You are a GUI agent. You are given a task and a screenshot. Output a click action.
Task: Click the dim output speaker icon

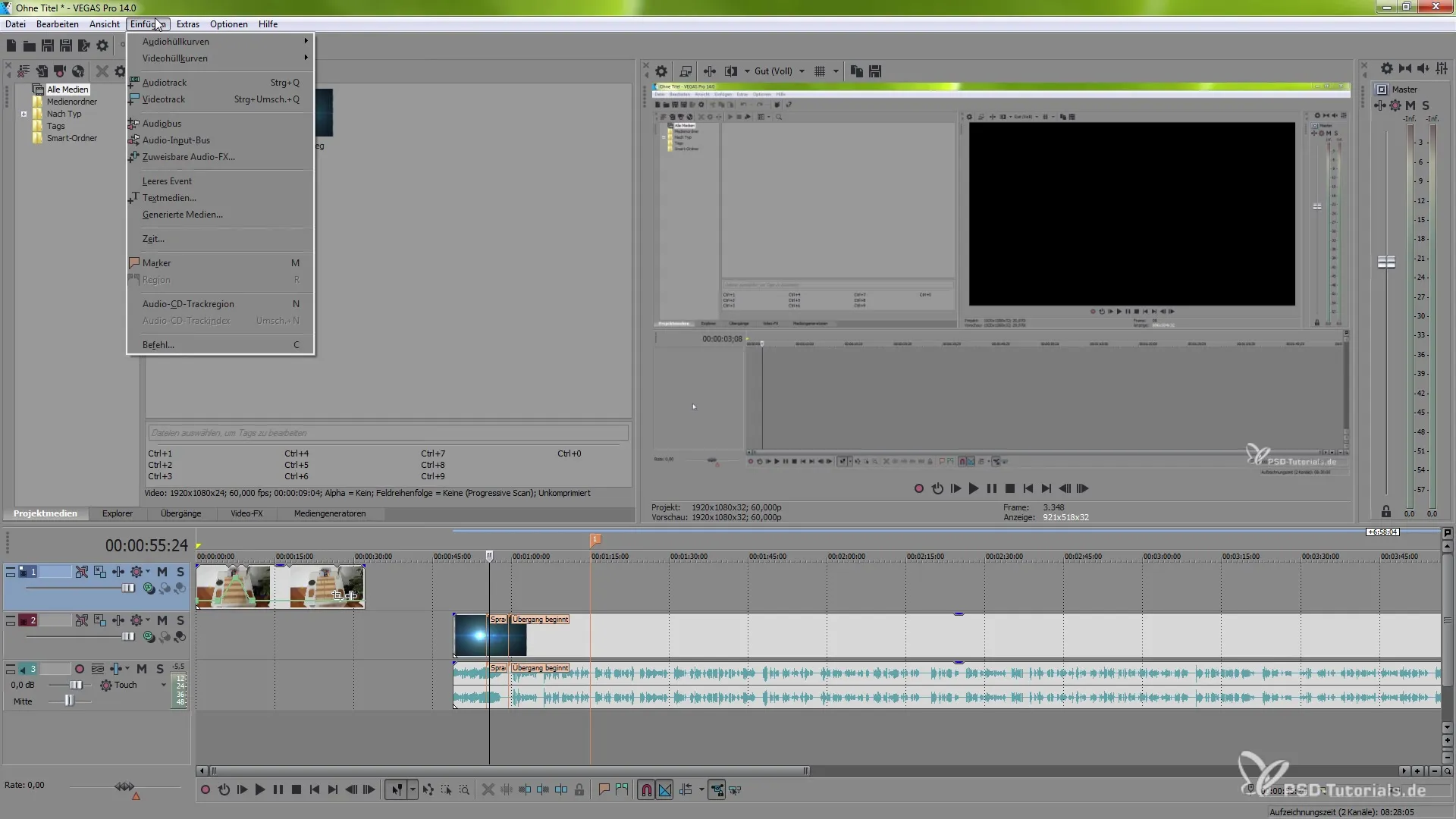(x=1423, y=69)
